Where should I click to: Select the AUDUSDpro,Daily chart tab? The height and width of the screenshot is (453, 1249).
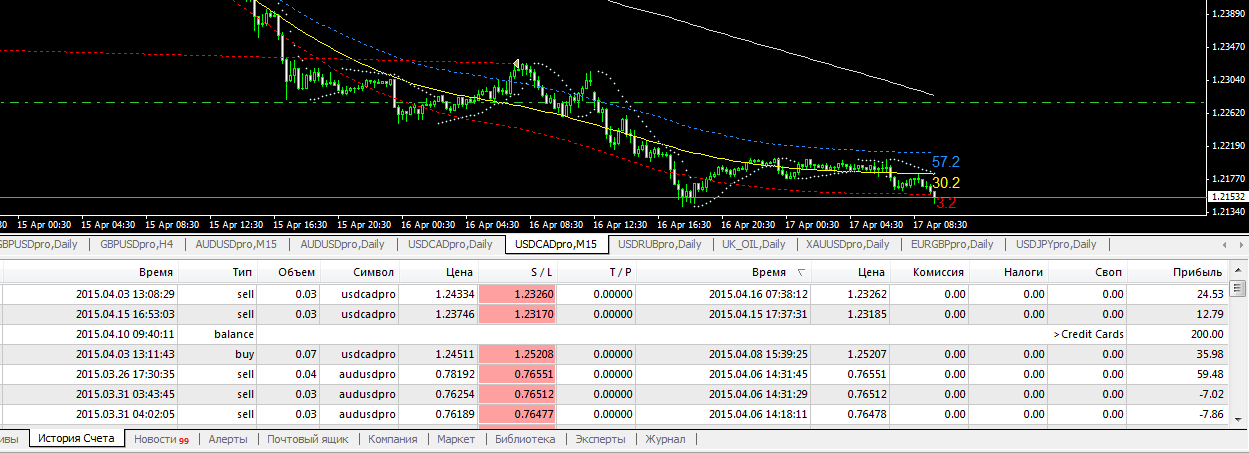click(343, 244)
